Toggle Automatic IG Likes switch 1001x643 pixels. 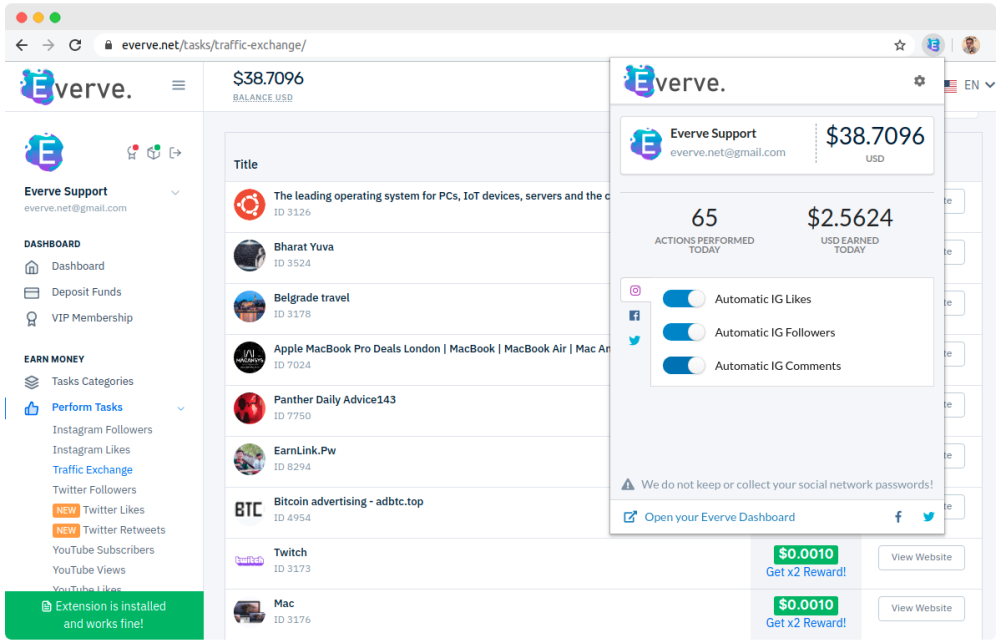click(x=684, y=299)
